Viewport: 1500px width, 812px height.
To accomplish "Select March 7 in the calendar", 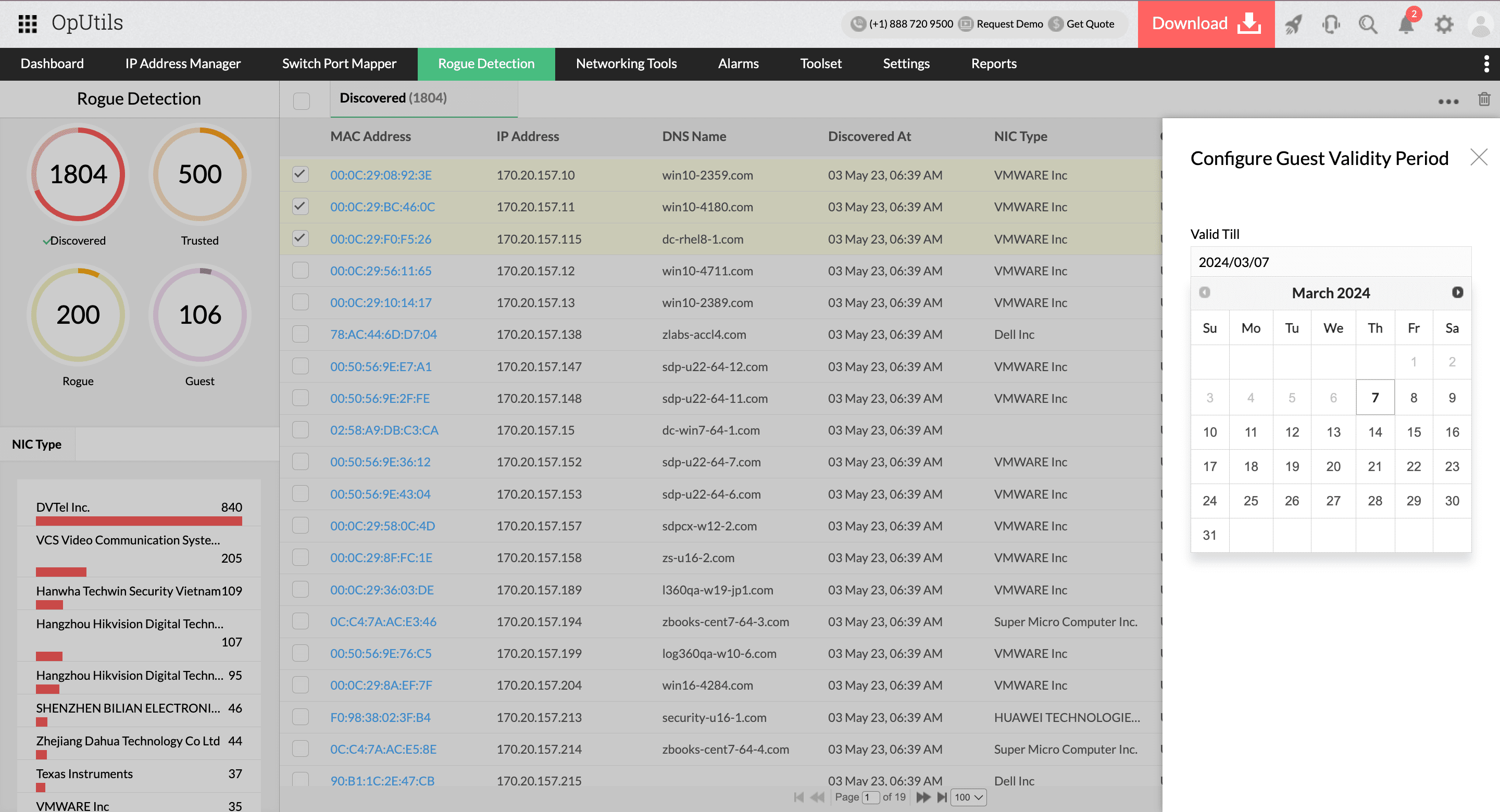I will pyautogui.click(x=1375, y=397).
